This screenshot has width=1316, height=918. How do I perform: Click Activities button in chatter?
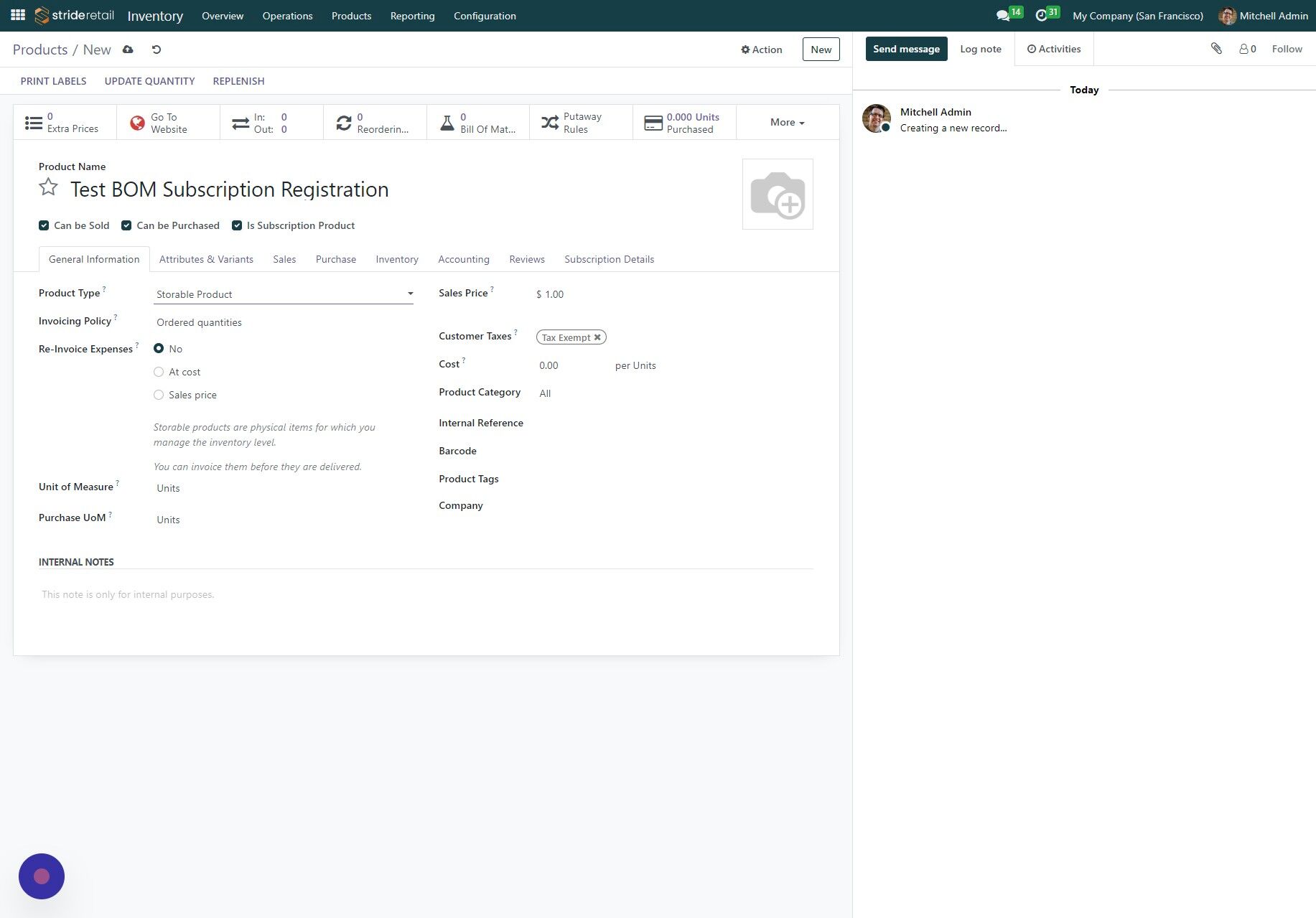coord(1053,49)
